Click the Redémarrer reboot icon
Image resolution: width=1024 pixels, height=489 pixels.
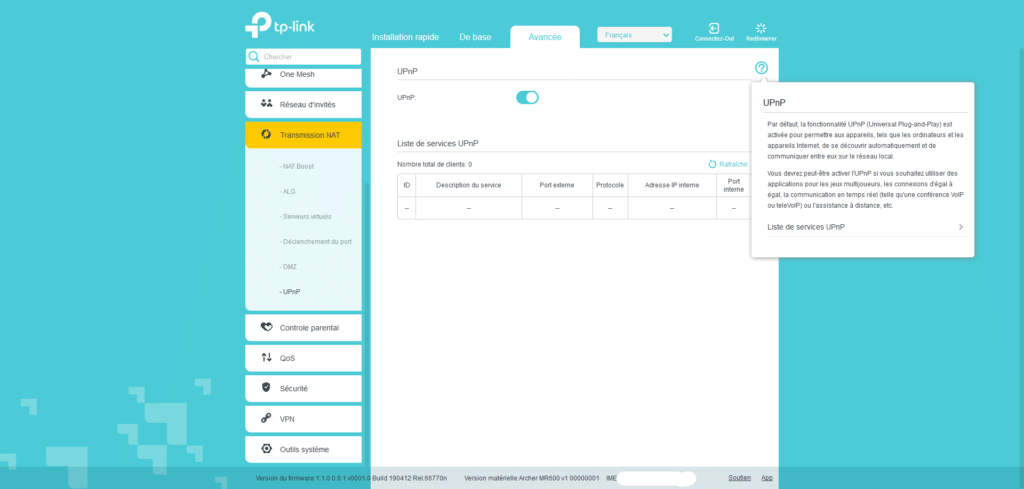761,28
